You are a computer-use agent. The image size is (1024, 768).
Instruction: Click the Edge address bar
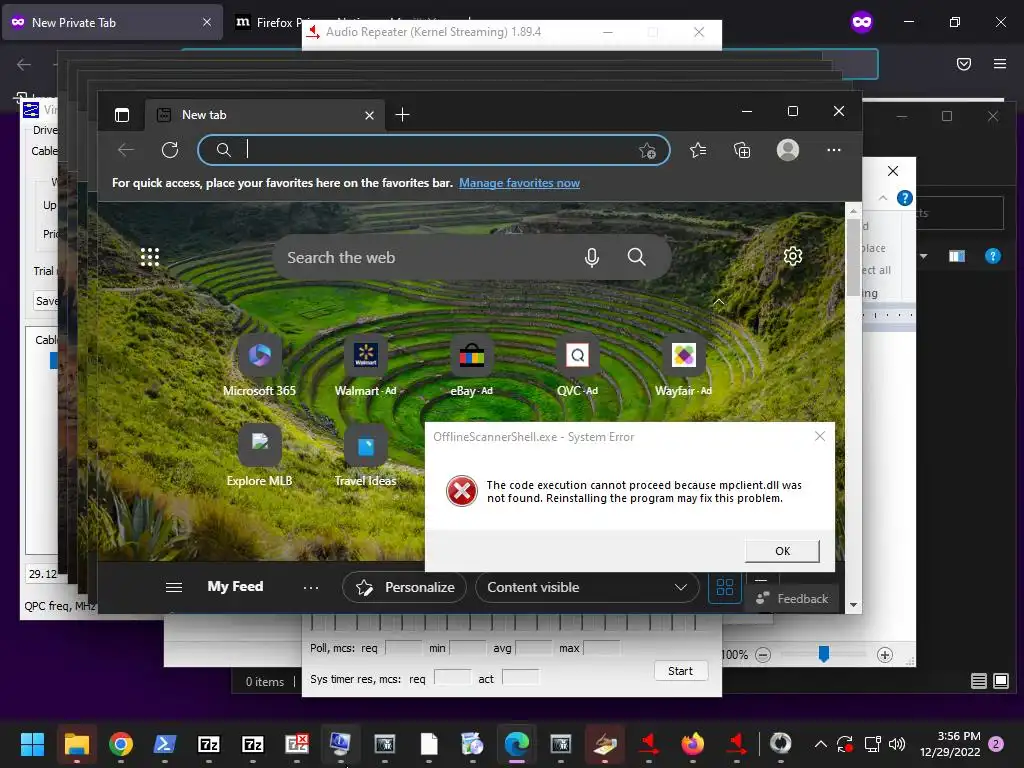coord(434,150)
